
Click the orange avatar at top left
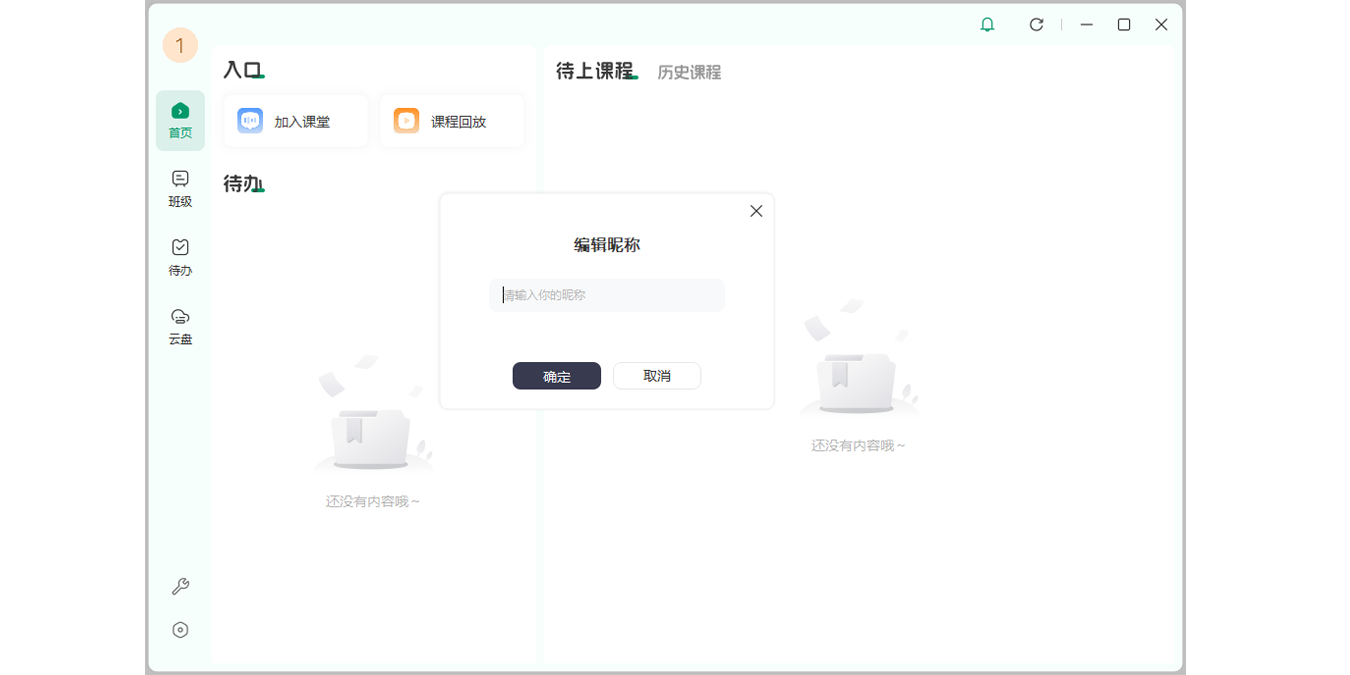(x=180, y=44)
